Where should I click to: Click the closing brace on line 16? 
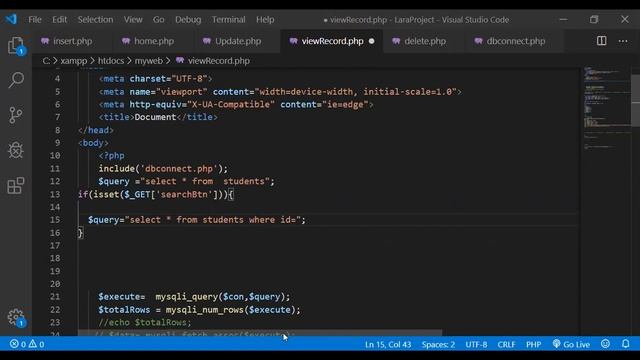tap(80, 233)
